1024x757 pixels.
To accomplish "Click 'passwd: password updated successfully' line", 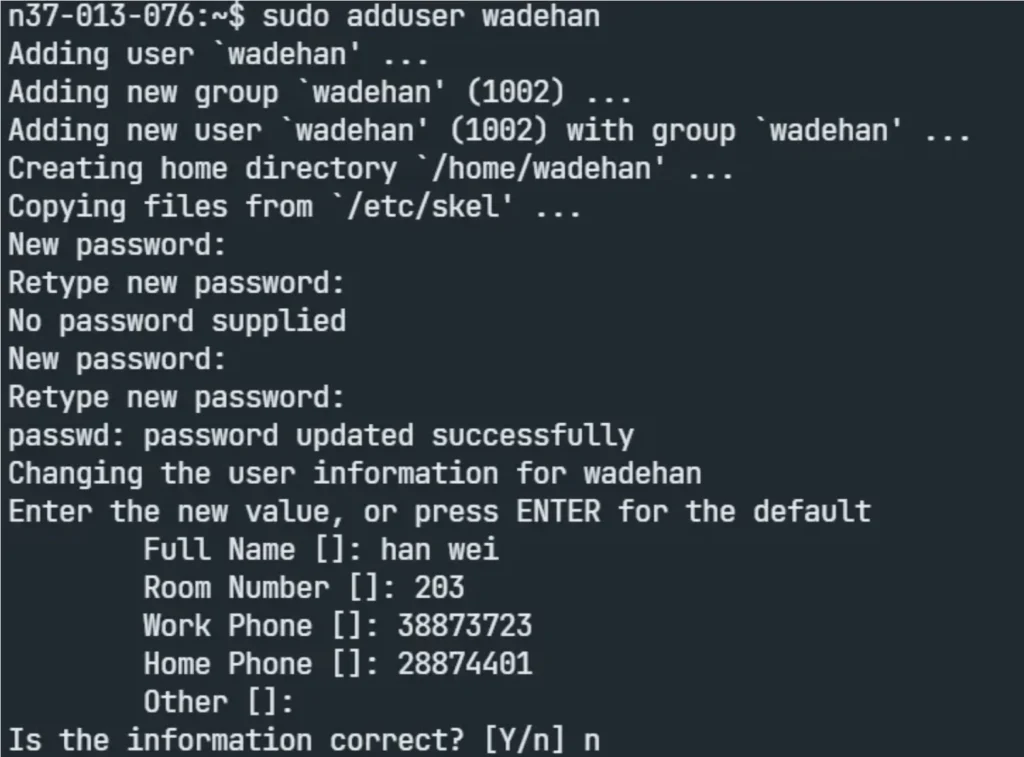I will (321, 435).
